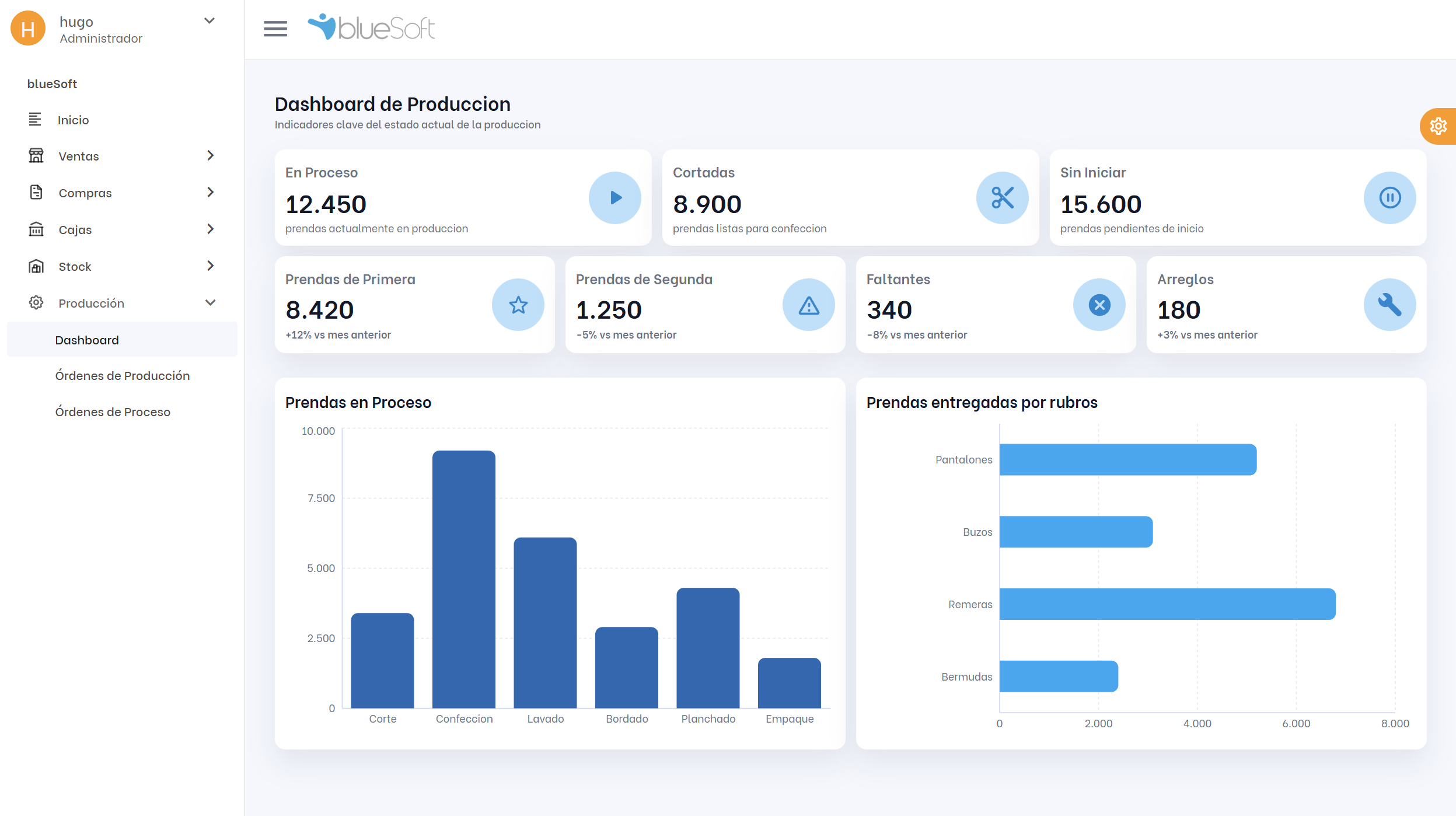Click the Confeccion bar in chart

[x=463, y=579]
